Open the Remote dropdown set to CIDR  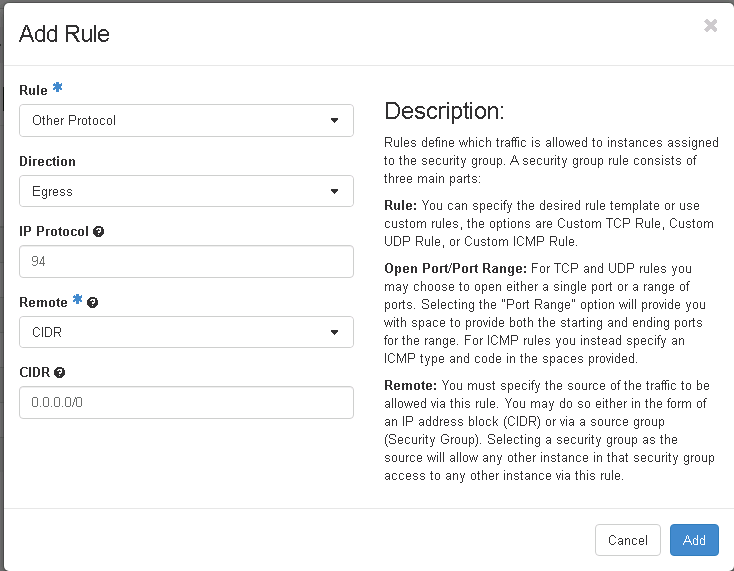tap(186, 332)
